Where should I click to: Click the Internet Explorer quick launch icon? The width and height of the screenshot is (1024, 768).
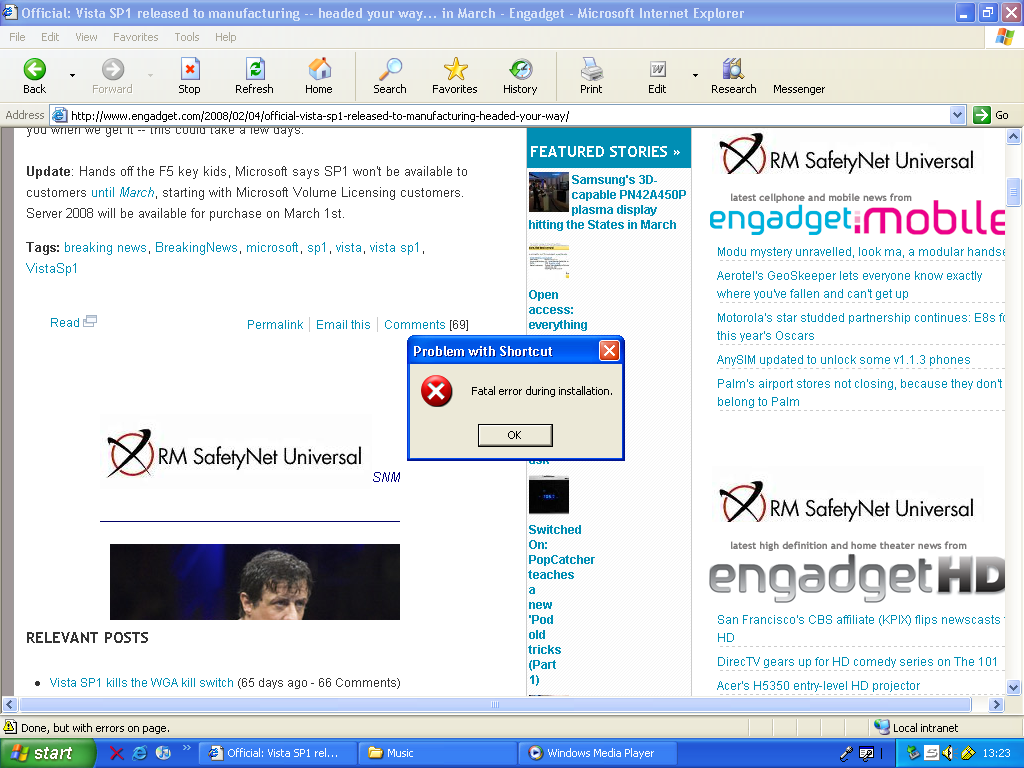[x=140, y=753]
